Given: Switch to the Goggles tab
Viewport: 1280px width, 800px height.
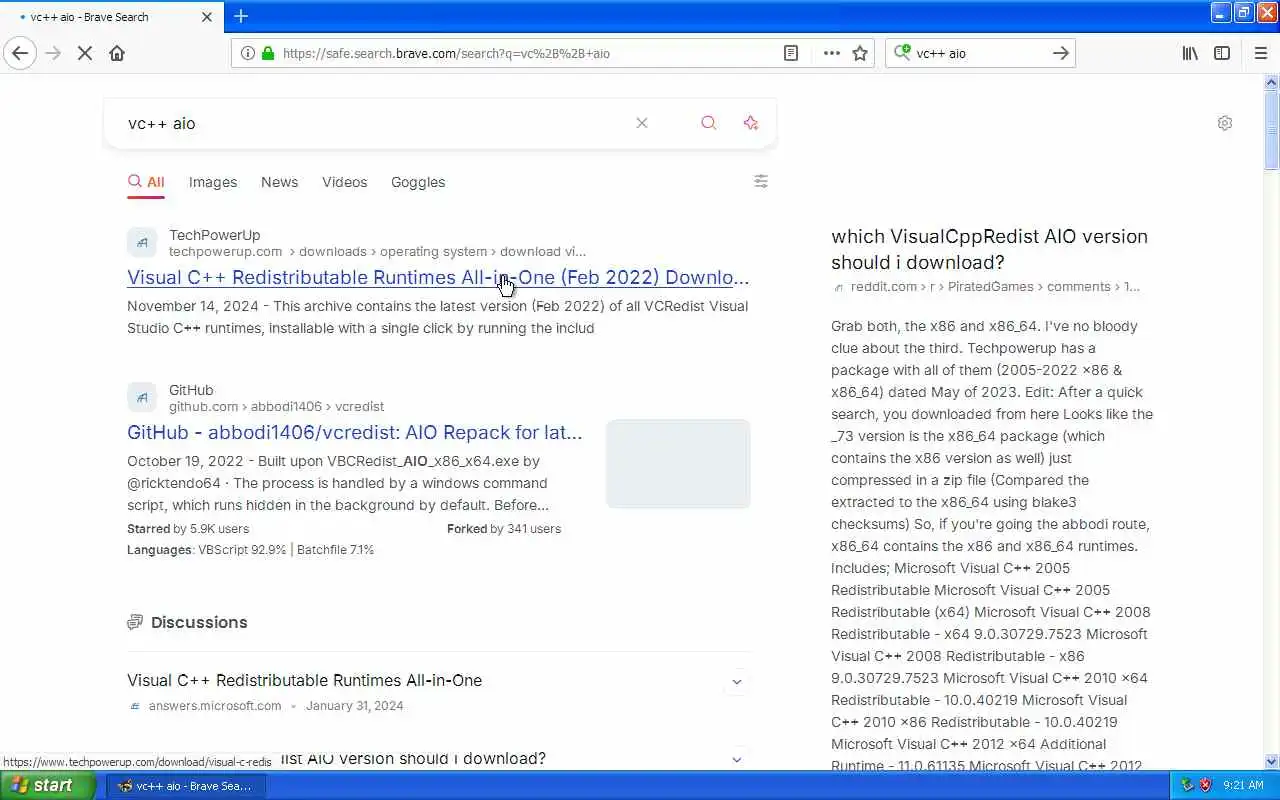Looking at the screenshot, I should tap(418, 182).
